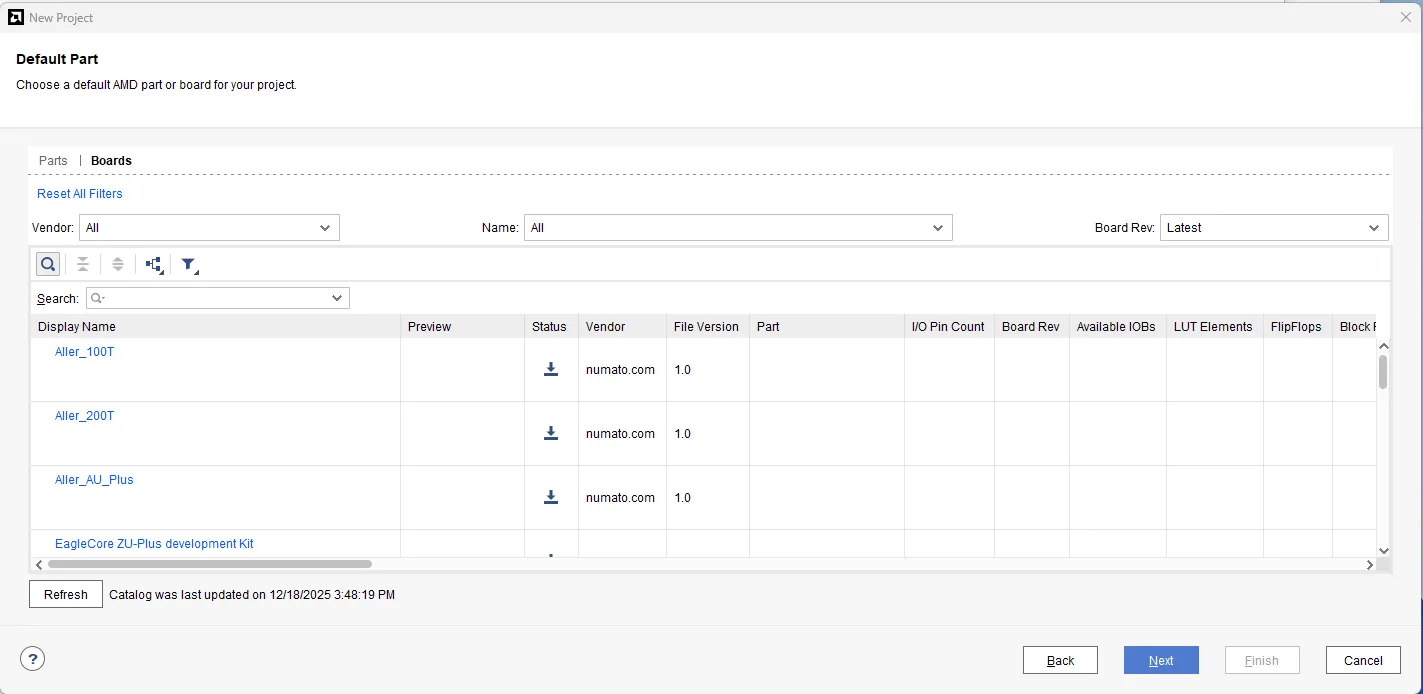Open the funnel filter icon menu
This screenshot has width=1423, height=694.
pyautogui.click(x=189, y=264)
